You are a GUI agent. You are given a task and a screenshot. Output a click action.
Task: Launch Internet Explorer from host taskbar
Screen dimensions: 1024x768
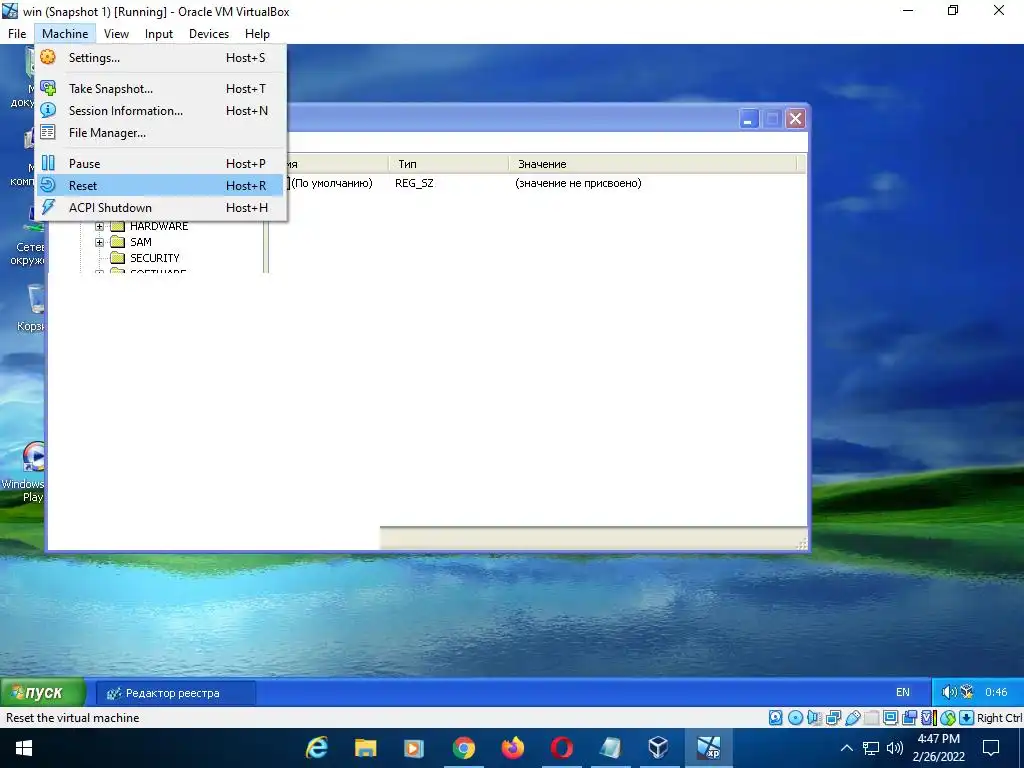pyautogui.click(x=317, y=748)
